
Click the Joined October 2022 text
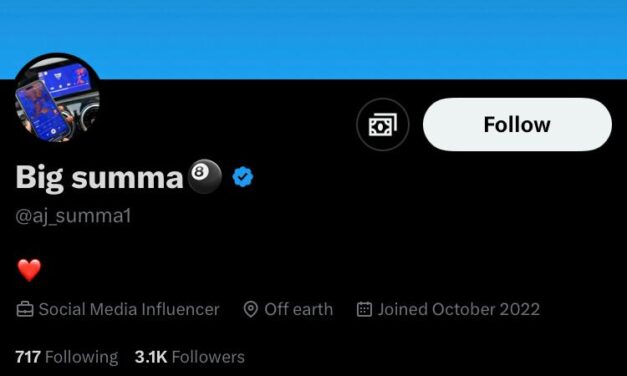(459, 310)
